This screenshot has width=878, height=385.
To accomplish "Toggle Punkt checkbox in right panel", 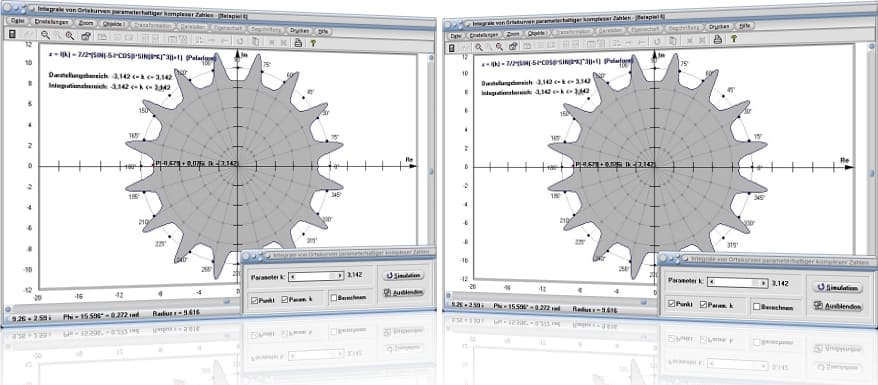I will point(672,304).
